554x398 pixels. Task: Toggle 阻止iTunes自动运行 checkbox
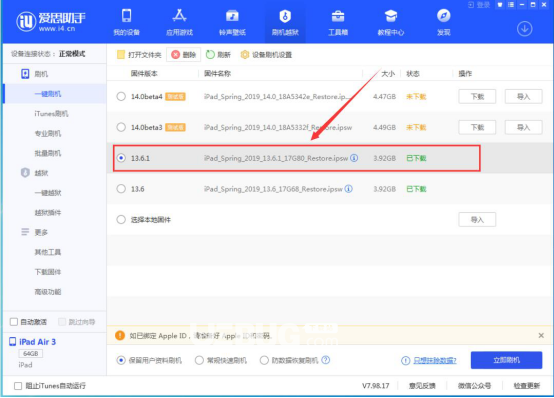point(18,386)
